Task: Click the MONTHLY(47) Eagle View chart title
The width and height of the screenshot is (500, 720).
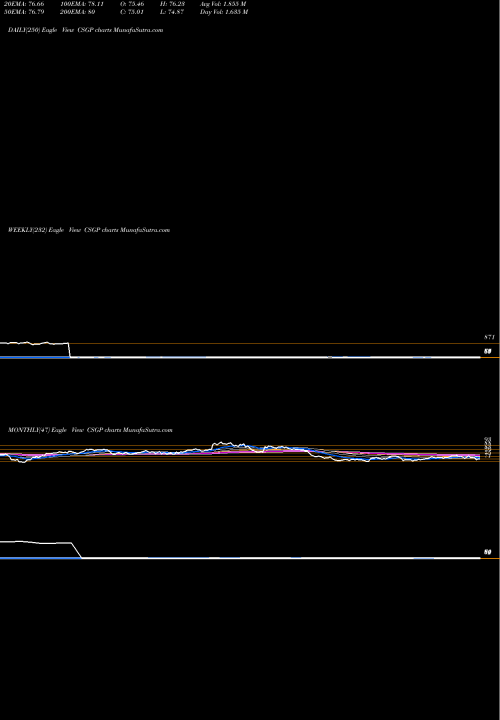Action: [90, 430]
